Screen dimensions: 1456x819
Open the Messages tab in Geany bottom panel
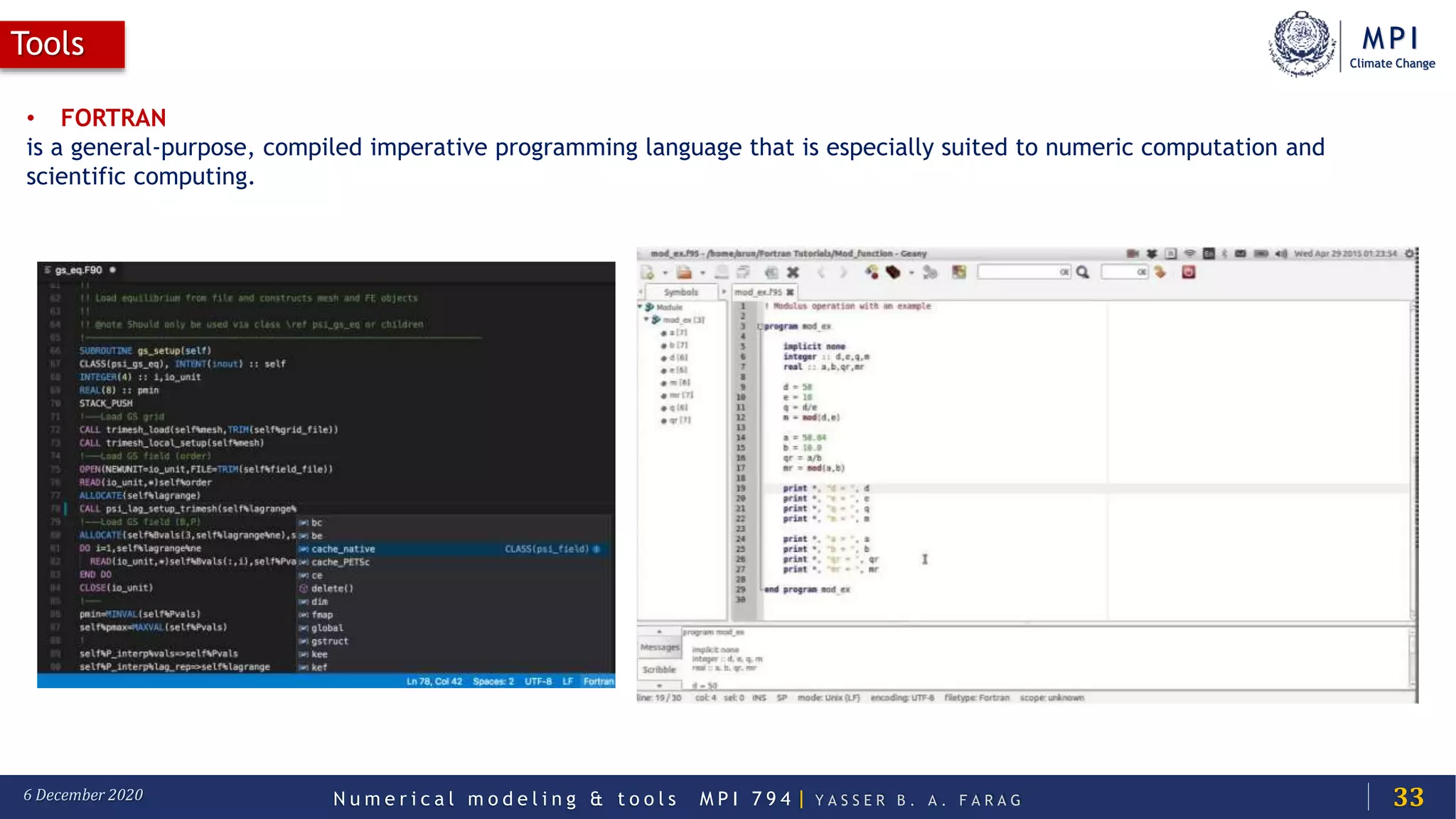coord(659,648)
